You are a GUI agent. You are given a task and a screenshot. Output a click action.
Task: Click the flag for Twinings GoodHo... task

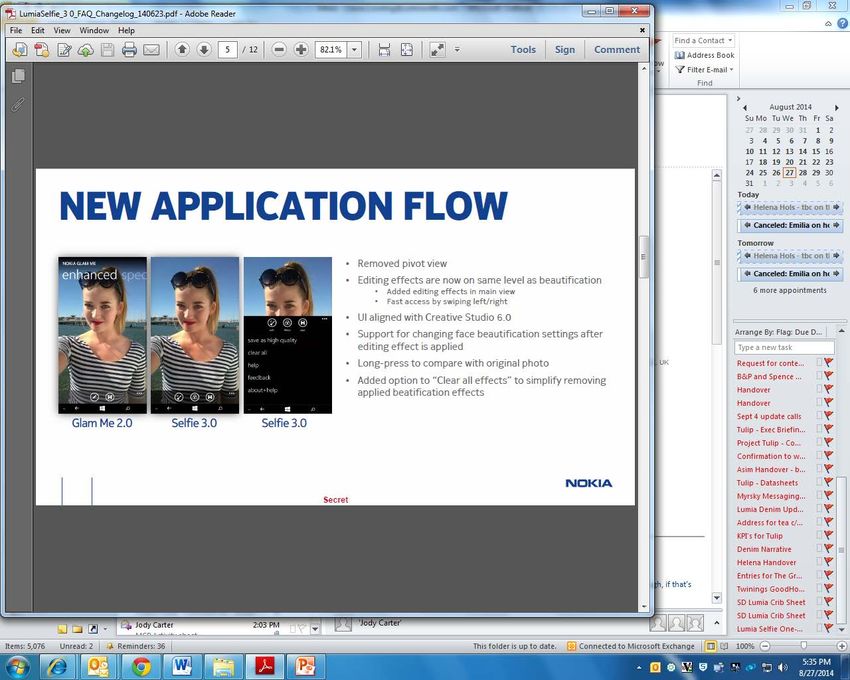[x=828, y=588]
